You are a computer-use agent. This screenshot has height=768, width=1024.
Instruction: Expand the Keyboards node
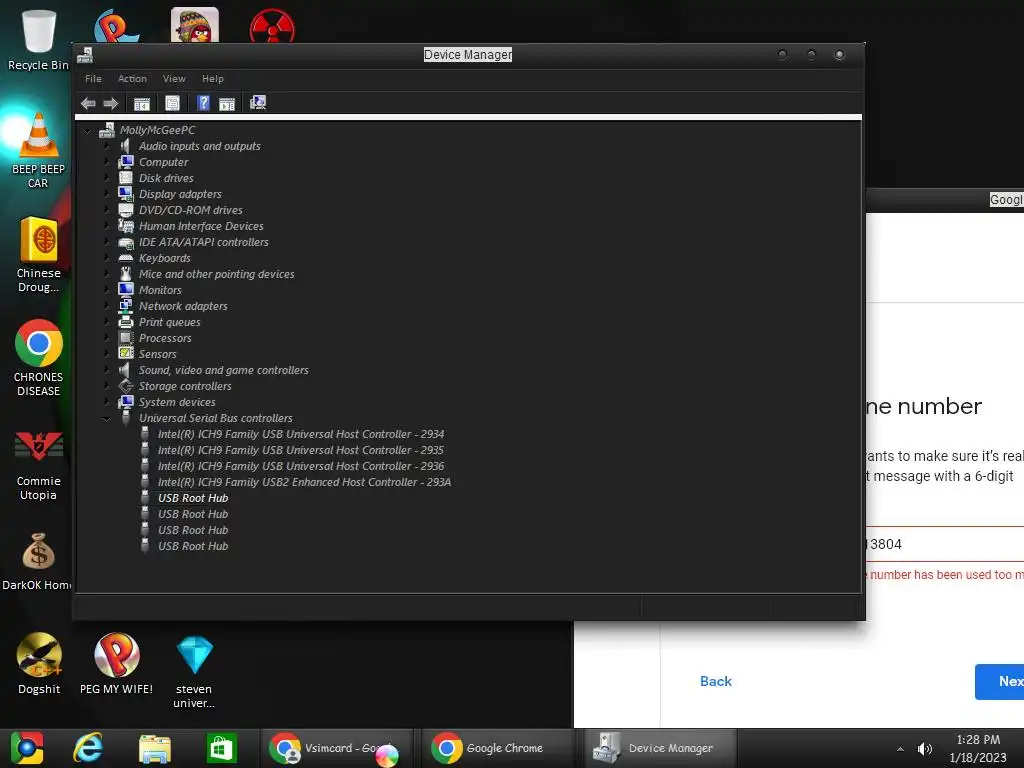click(x=107, y=258)
